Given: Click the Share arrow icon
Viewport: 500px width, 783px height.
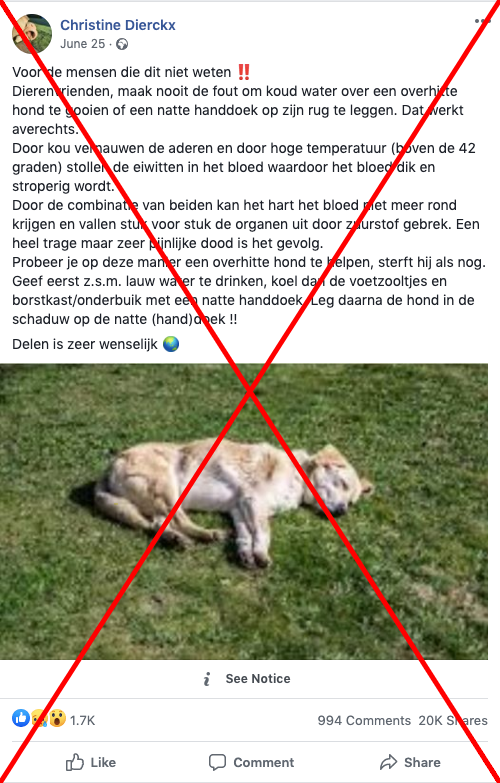Looking at the screenshot, I should tap(388, 763).
